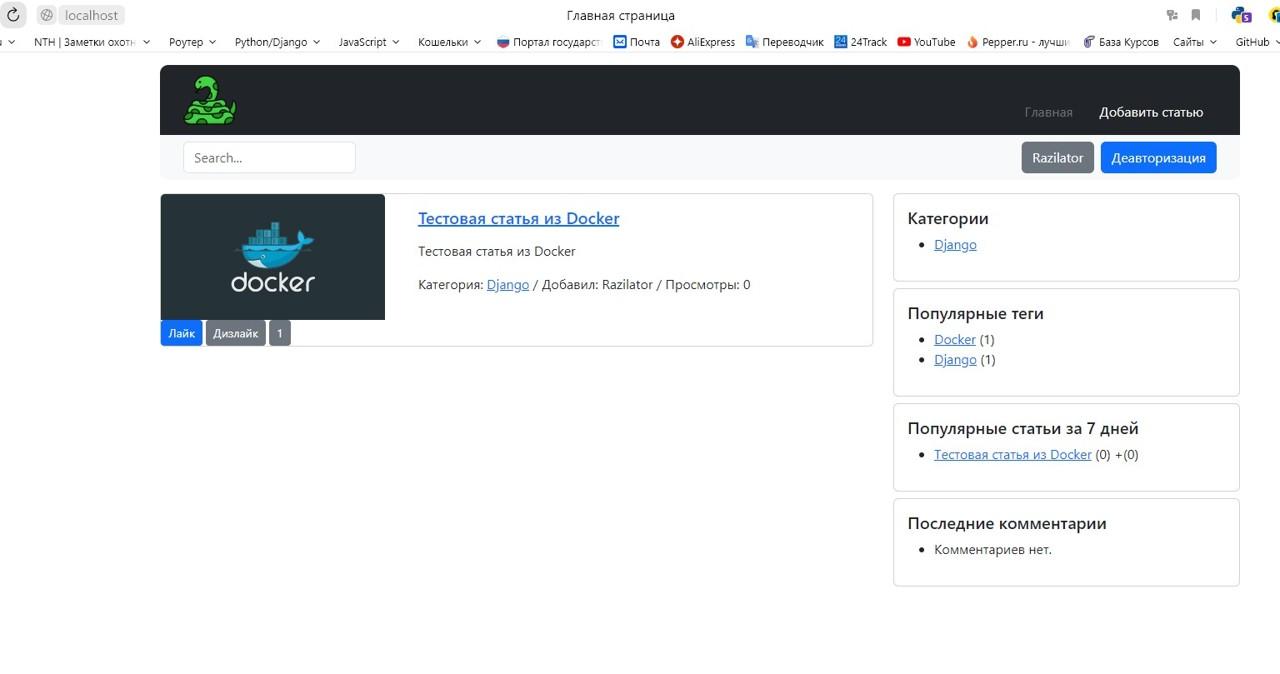Expand the JavaScript bookmark folder
1280x674 pixels.
coord(369,42)
